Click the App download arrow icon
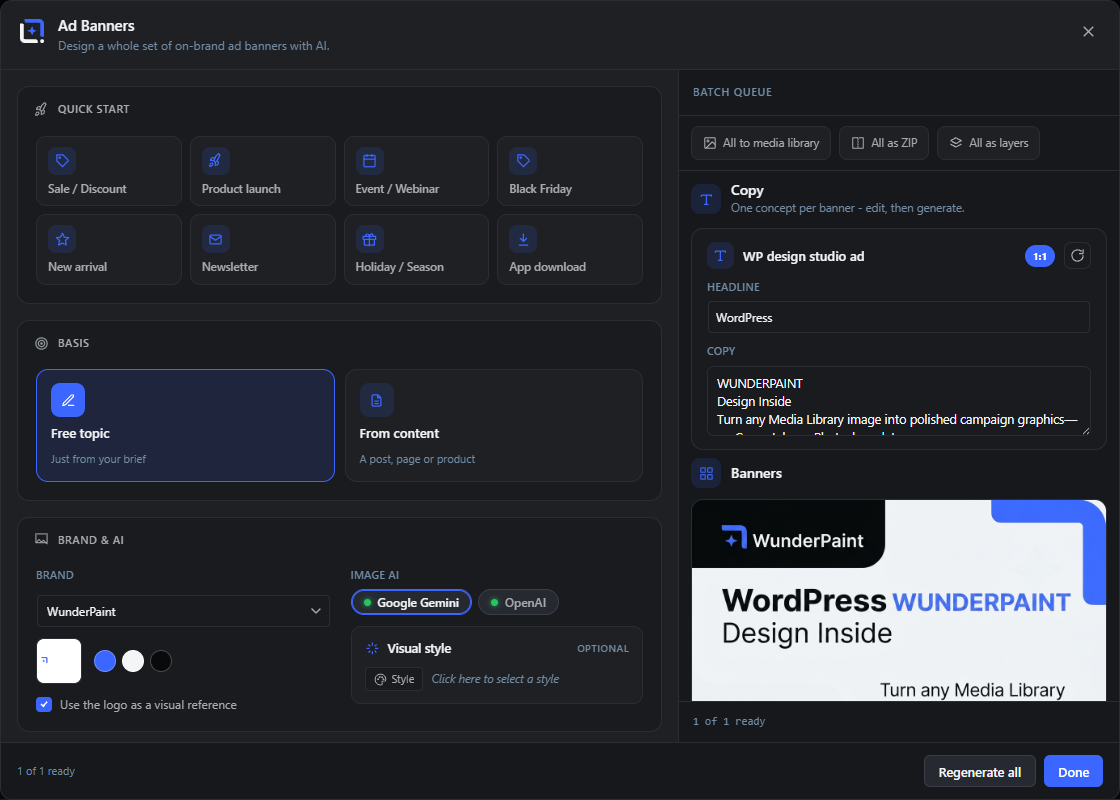1120x800 pixels. tap(523, 239)
